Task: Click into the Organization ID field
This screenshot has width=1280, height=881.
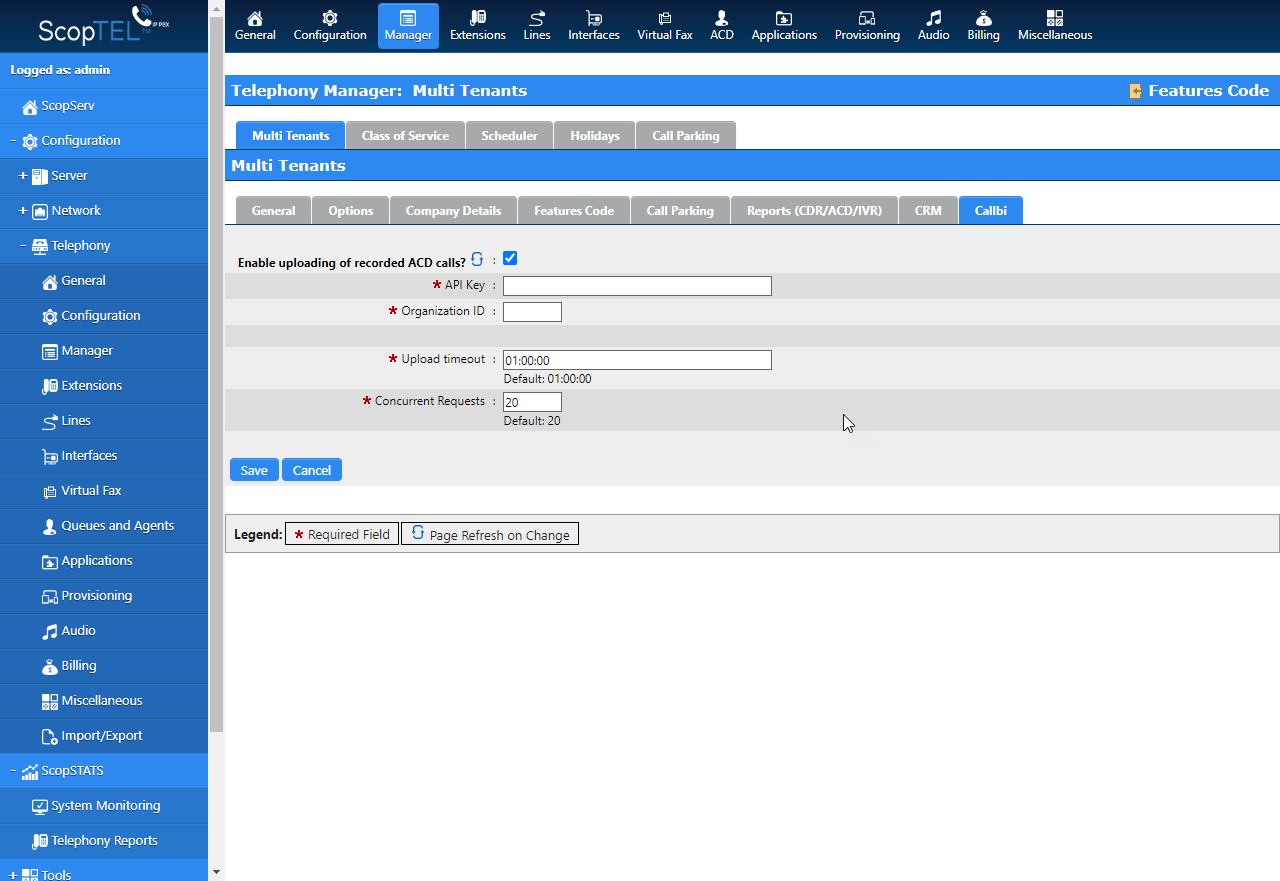Action: pyautogui.click(x=532, y=312)
